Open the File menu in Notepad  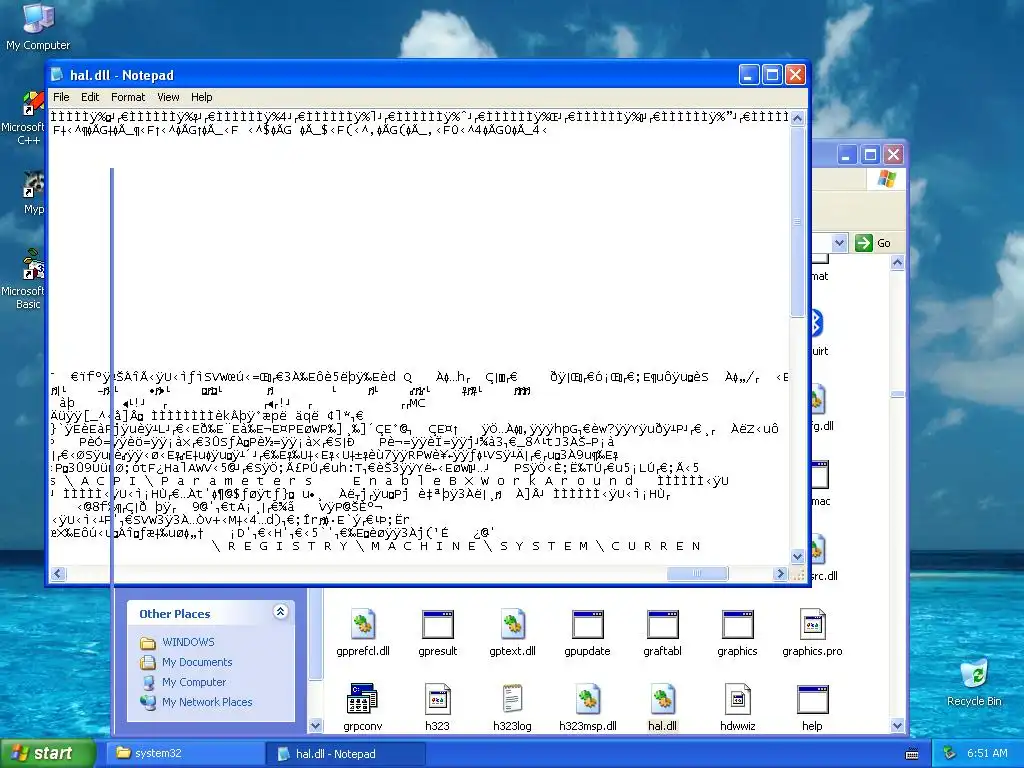(61, 97)
